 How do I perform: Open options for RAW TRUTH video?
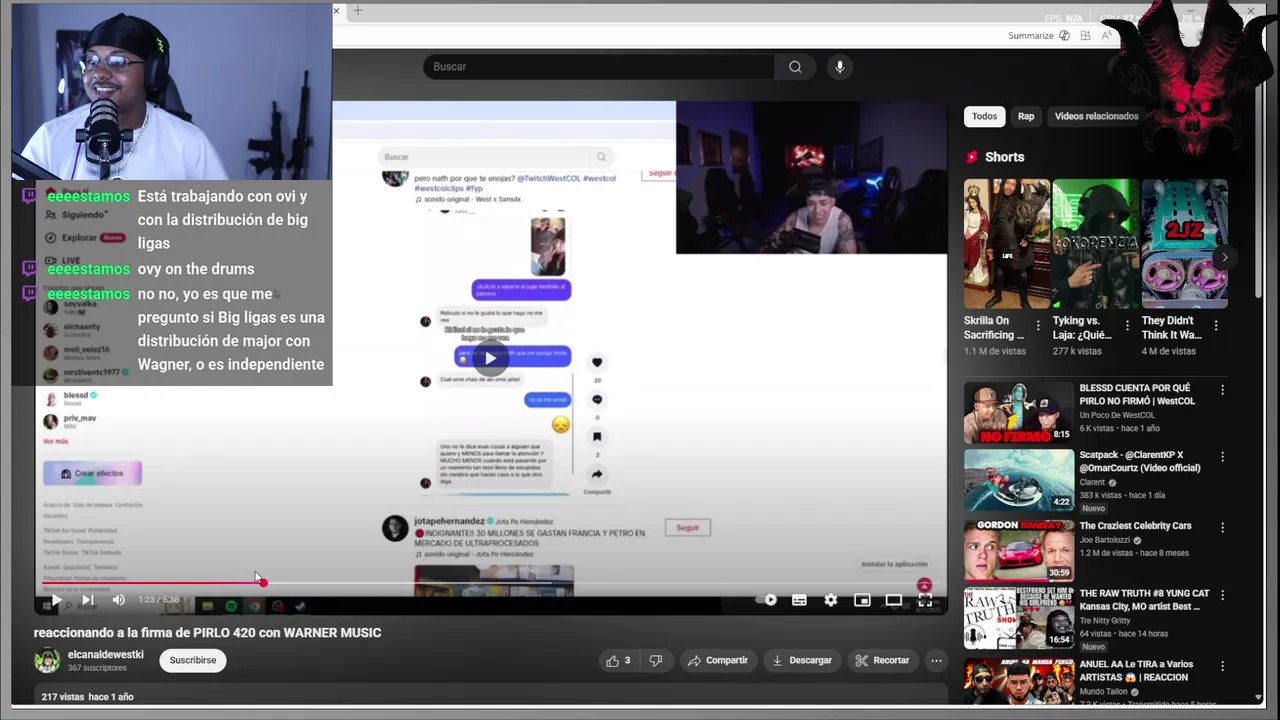(x=1222, y=596)
